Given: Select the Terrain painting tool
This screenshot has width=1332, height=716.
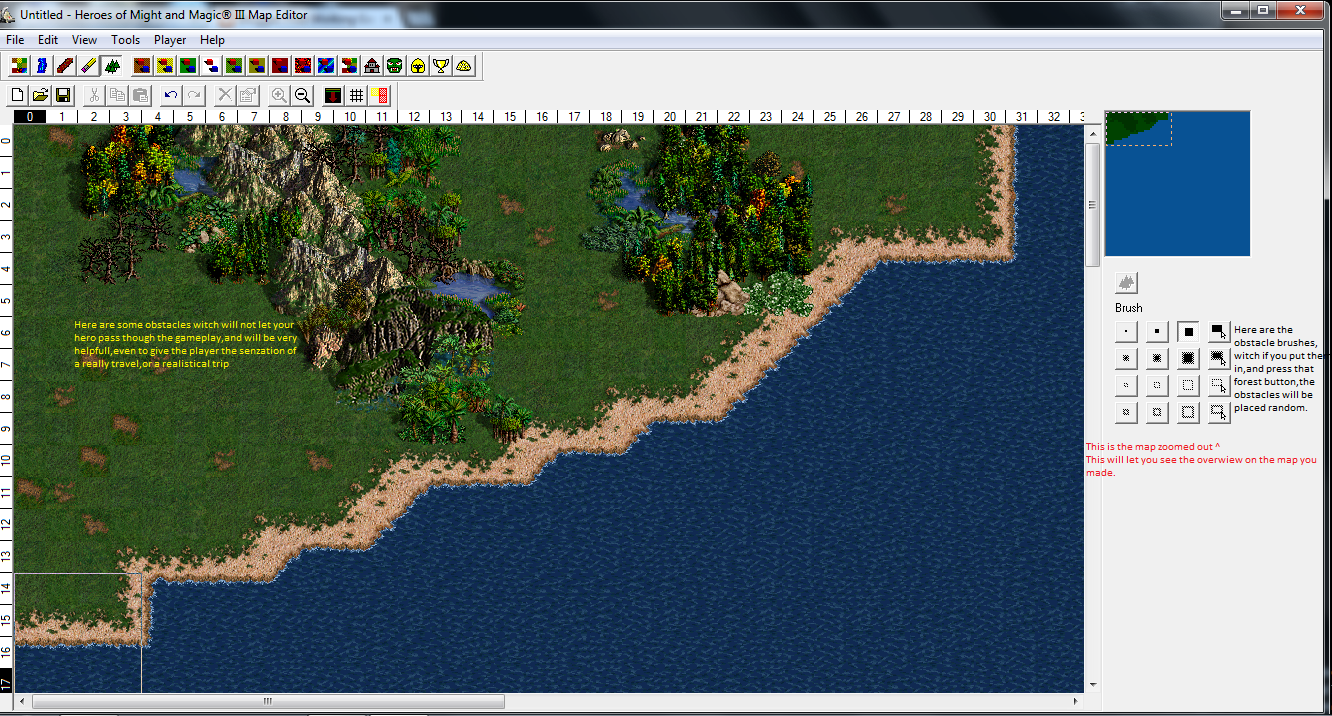Looking at the screenshot, I should (x=18, y=66).
